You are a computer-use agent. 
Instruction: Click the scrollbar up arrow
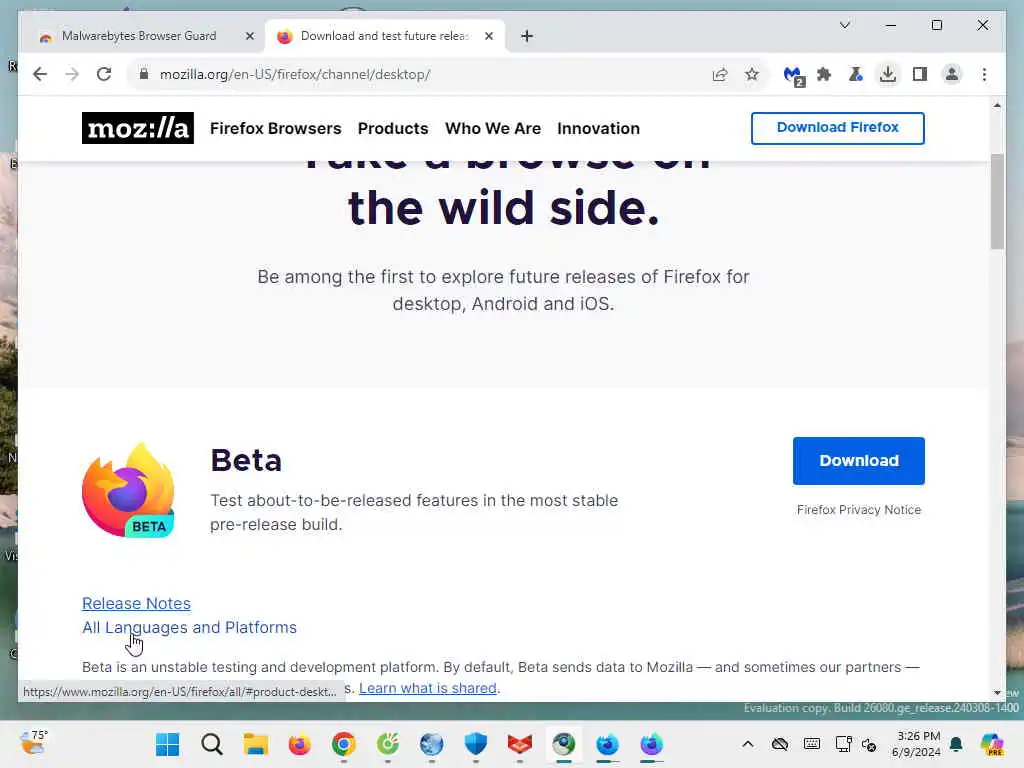coord(997,105)
